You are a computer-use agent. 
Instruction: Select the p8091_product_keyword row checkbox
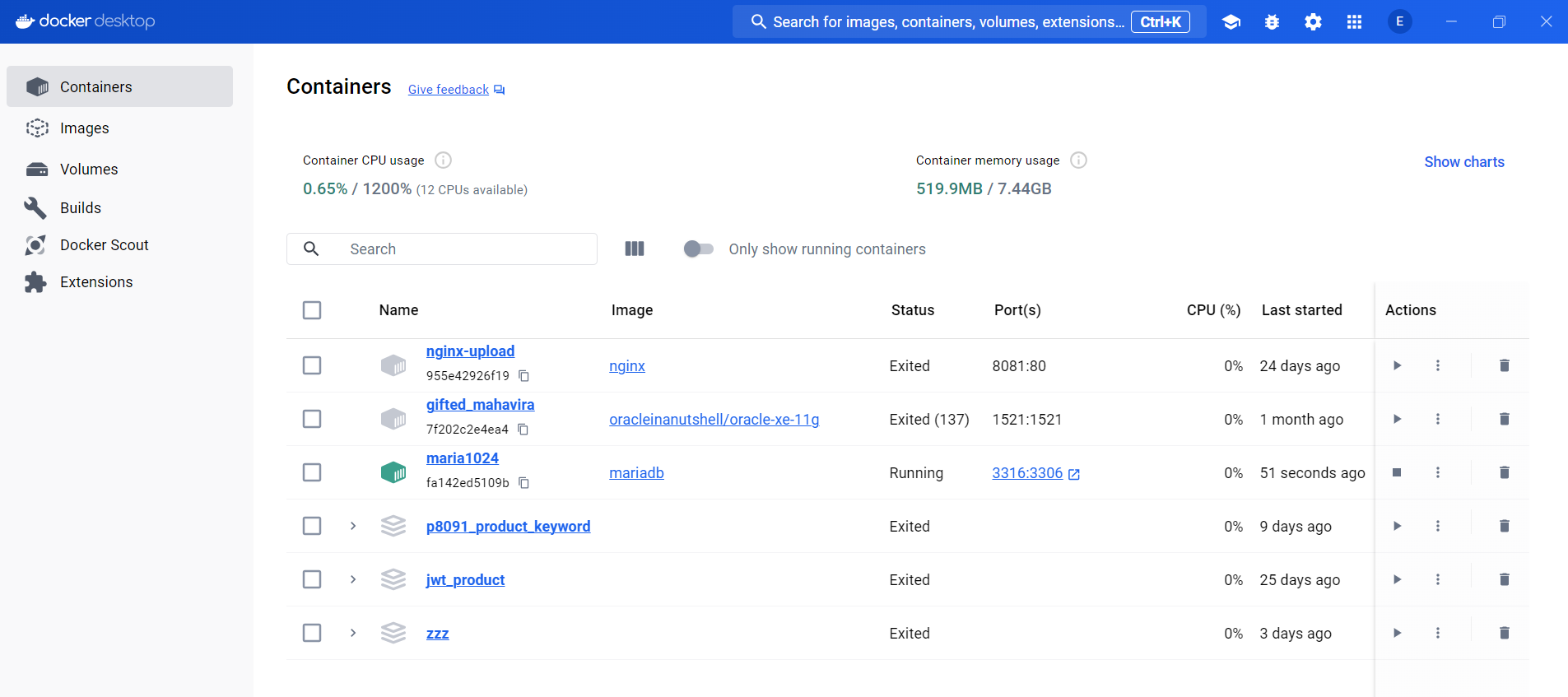coord(312,526)
